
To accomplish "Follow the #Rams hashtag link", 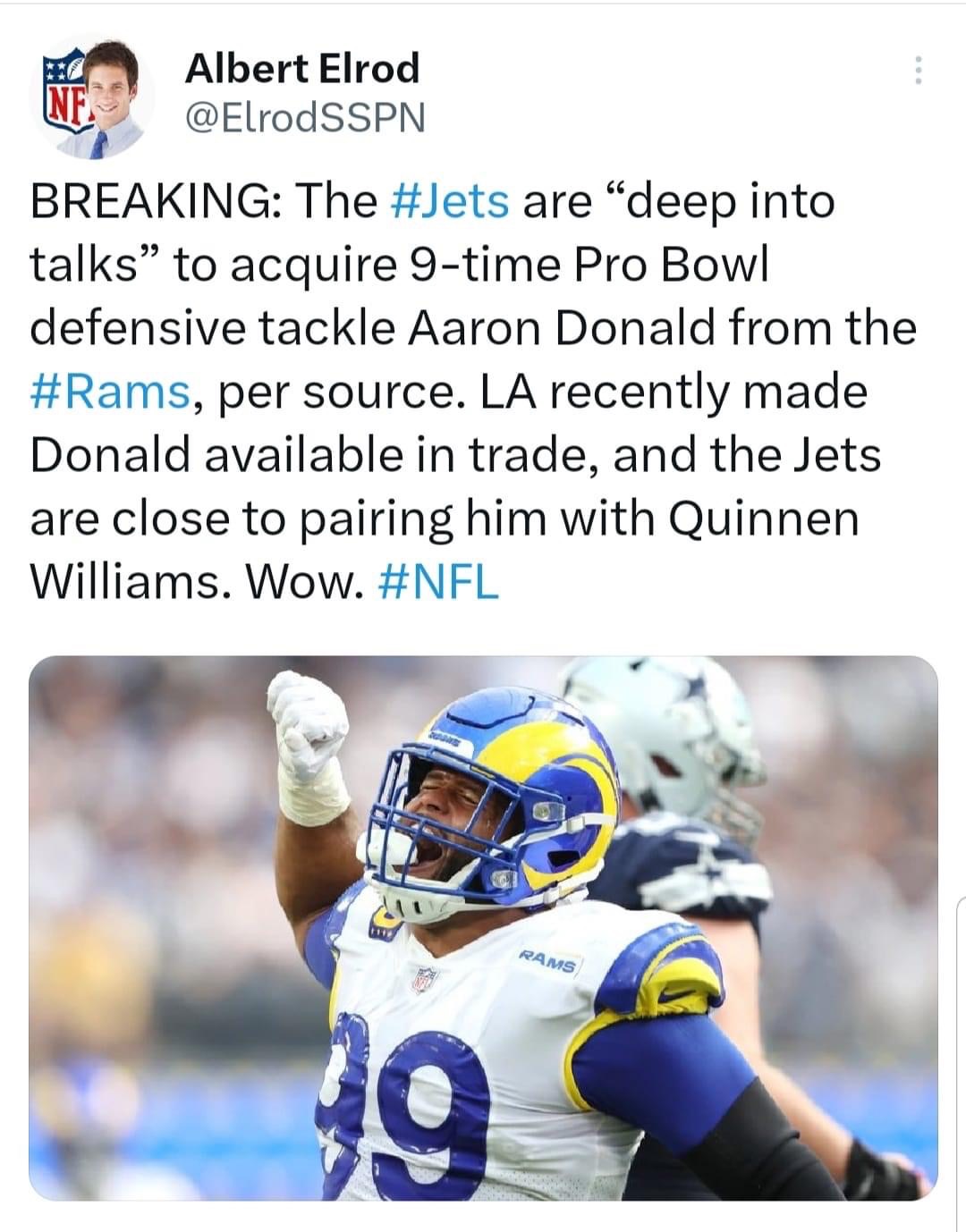I will click(111, 392).
